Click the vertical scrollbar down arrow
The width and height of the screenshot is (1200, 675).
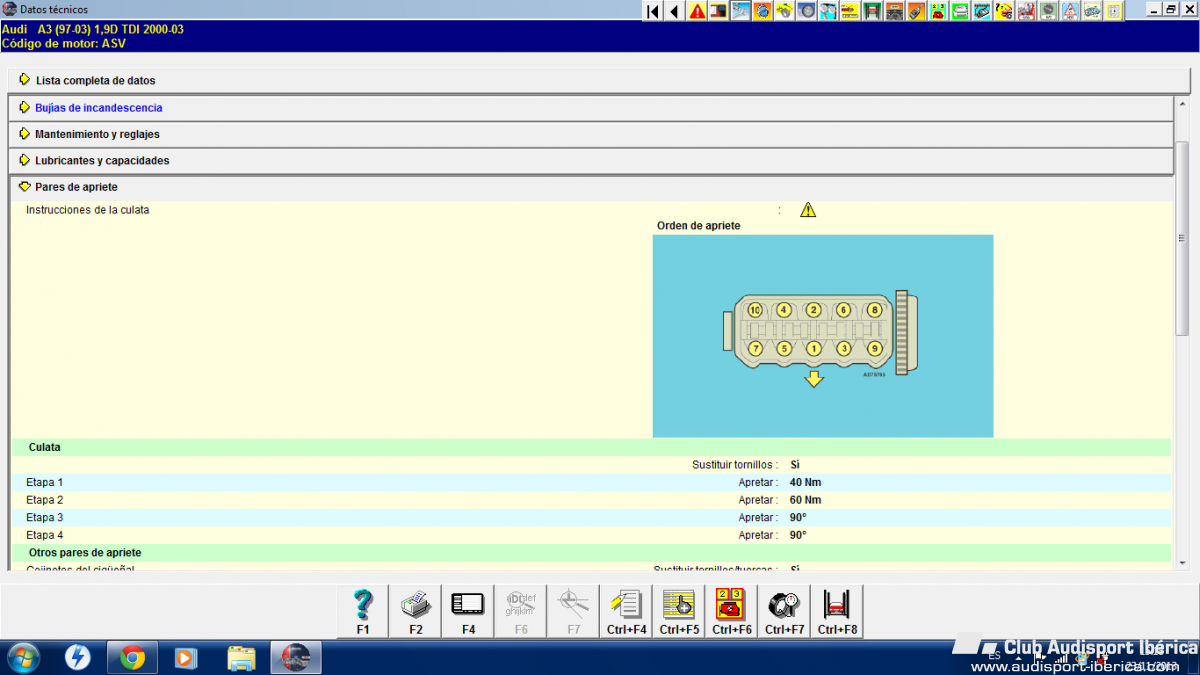1182,563
